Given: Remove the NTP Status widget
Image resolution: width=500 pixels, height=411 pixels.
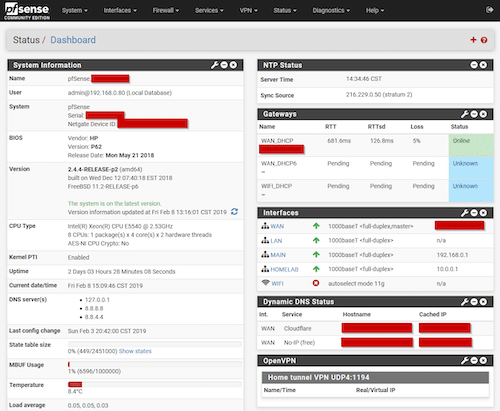Looking at the screenshot, I should (x=483, y=65).
